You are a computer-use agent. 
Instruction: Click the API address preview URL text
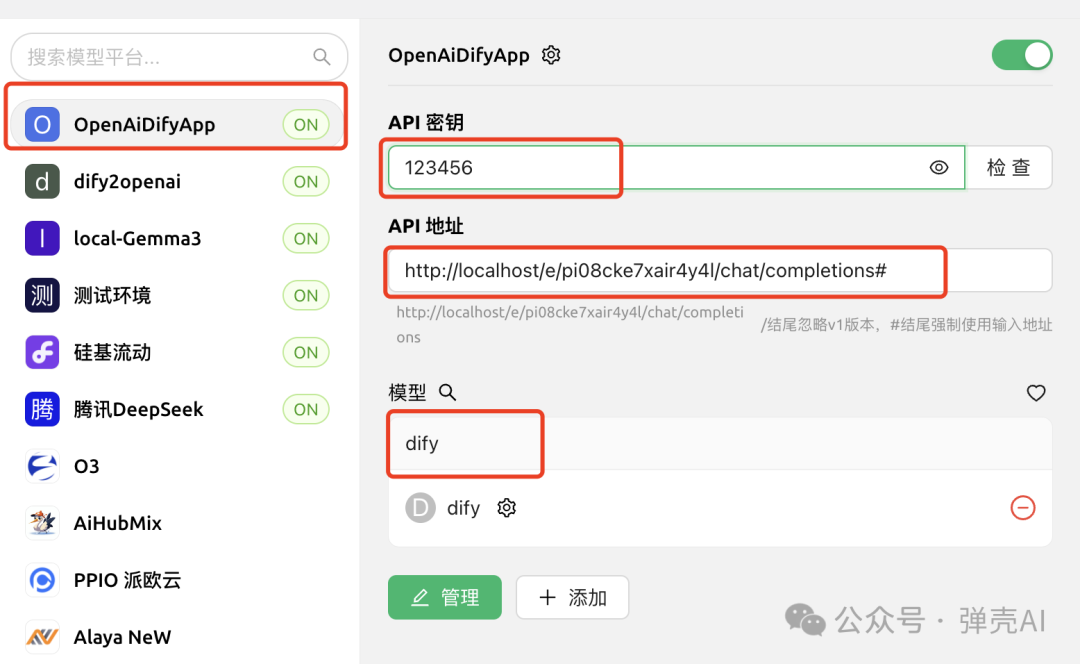pos(570,324)
